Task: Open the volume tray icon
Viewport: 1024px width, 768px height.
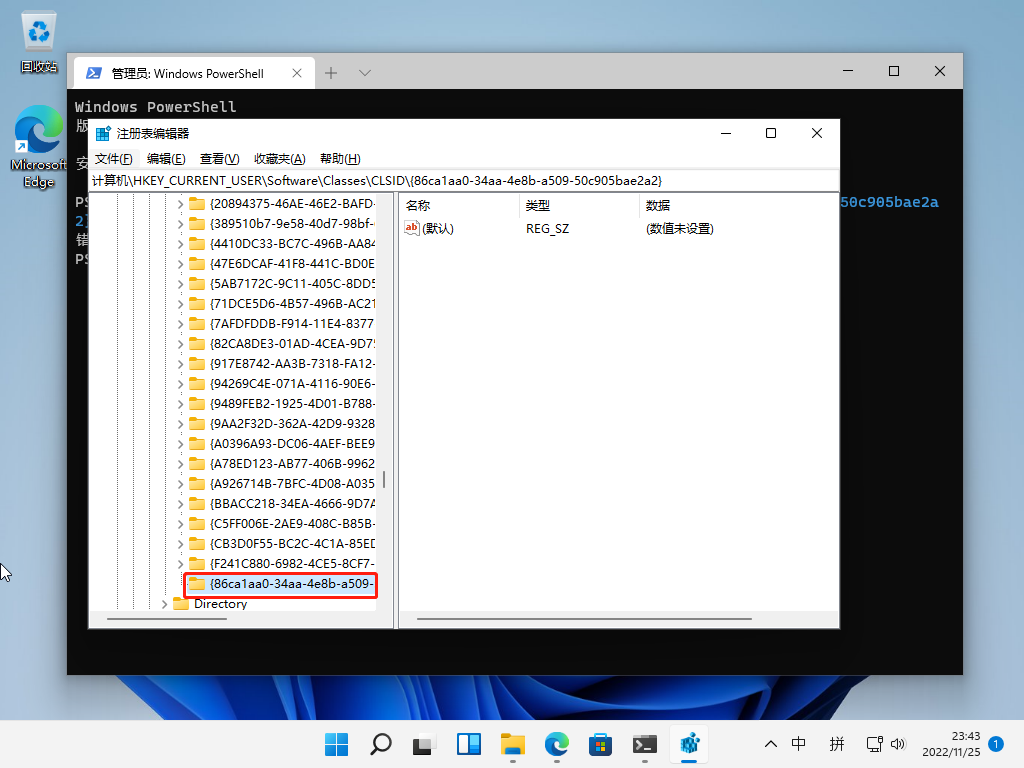Action: point(898,744)
